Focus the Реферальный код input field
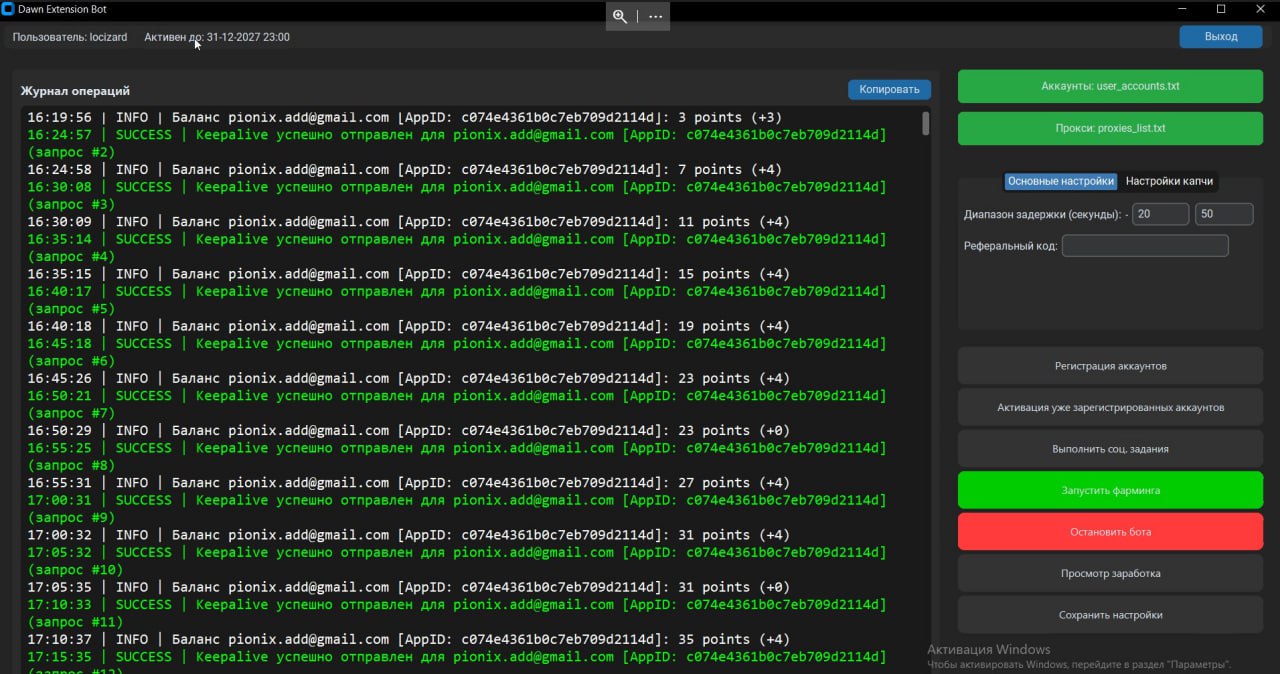The height and width of the screenshot is (674, 1280). click(x=1145, y=246)
